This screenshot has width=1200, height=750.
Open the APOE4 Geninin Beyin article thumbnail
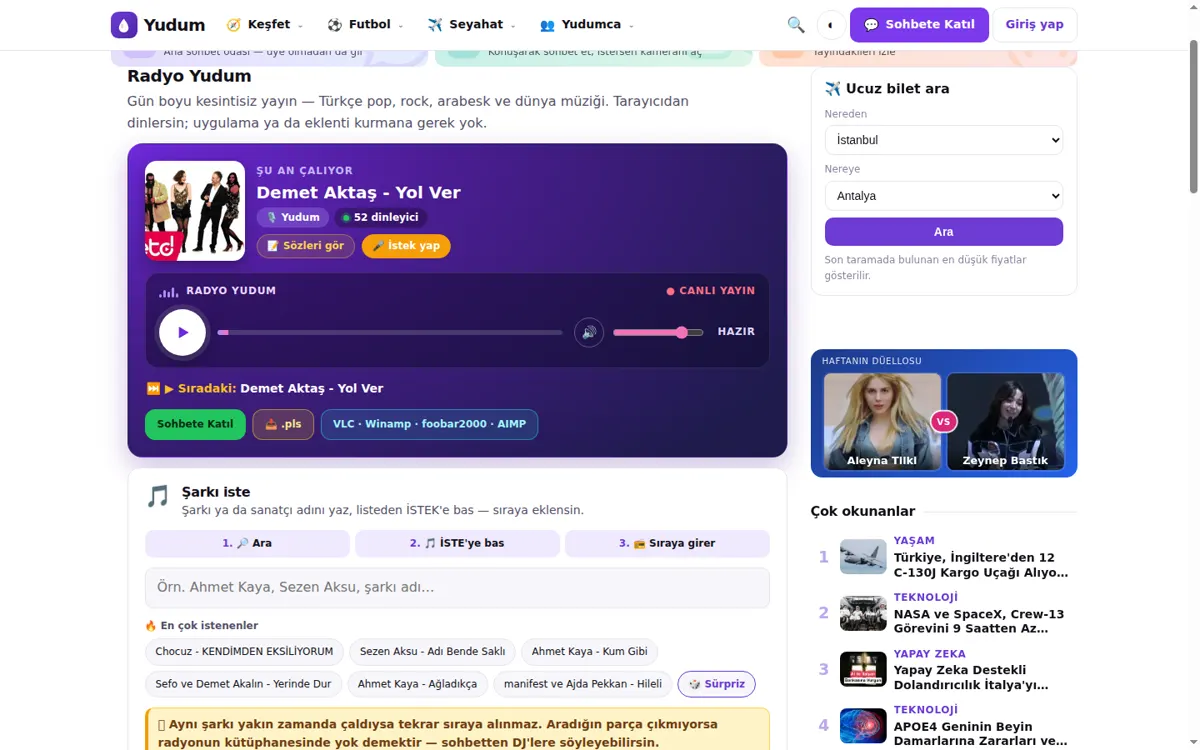863,726
